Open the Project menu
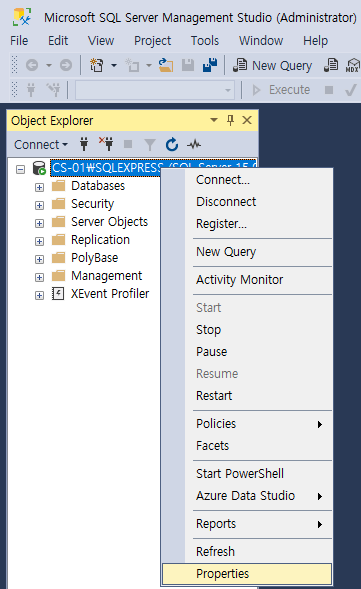 point(153,41)
